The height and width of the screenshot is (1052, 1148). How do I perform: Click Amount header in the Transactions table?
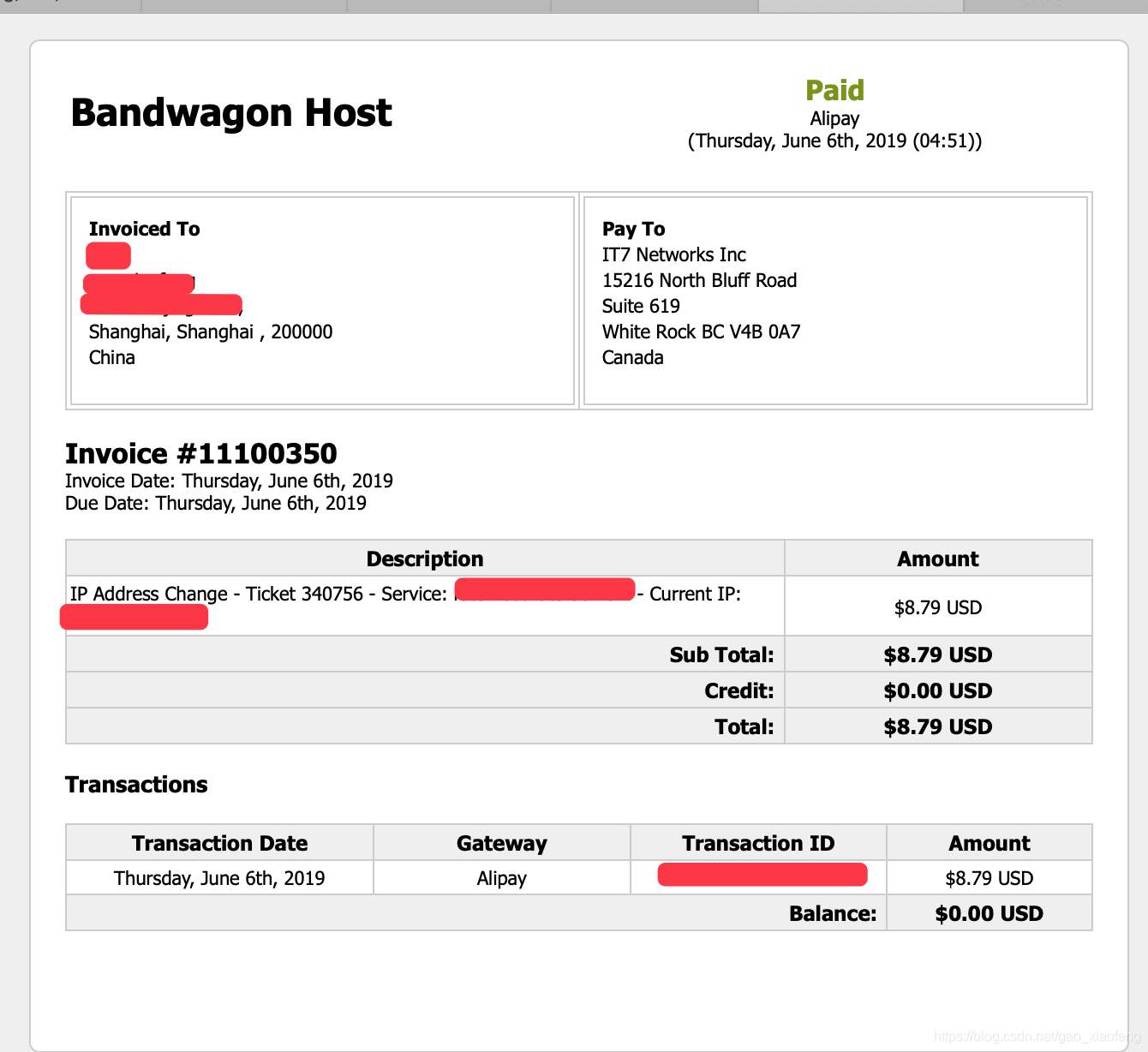(x=990, y=843)
